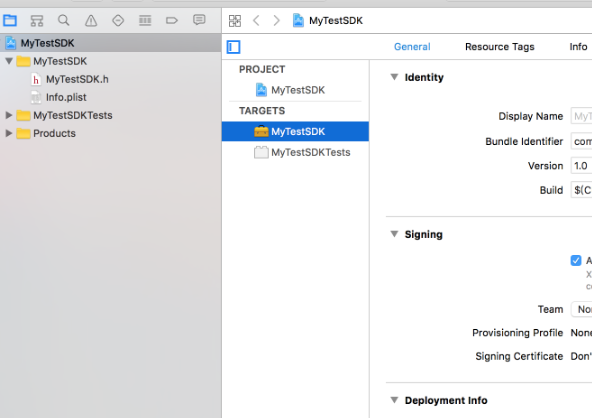Open the Find navigator magnifier icon

tap(63, 20)
